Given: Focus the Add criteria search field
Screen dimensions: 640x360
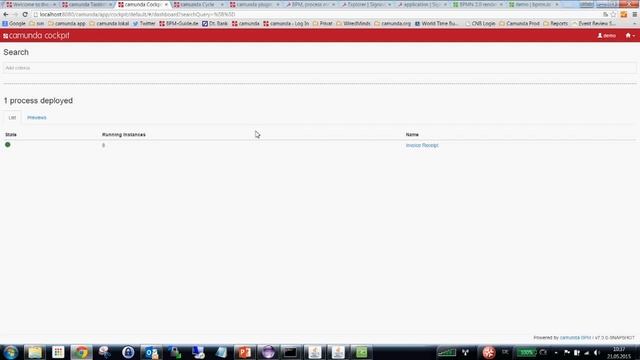Looking at the screenshot, I should coord(320,68).
